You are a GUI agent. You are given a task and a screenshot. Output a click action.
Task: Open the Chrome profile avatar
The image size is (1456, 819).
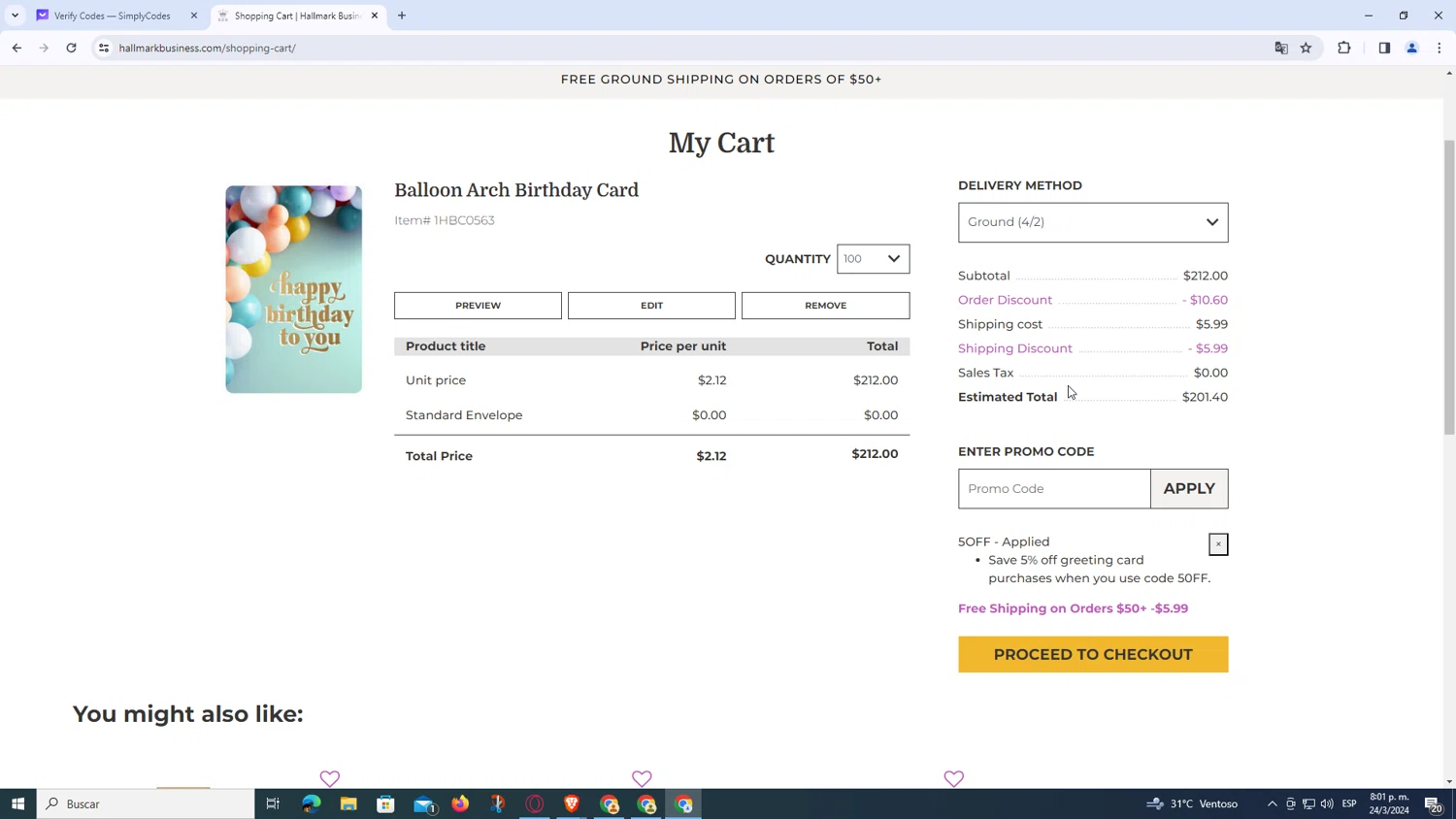(1412, 48)
